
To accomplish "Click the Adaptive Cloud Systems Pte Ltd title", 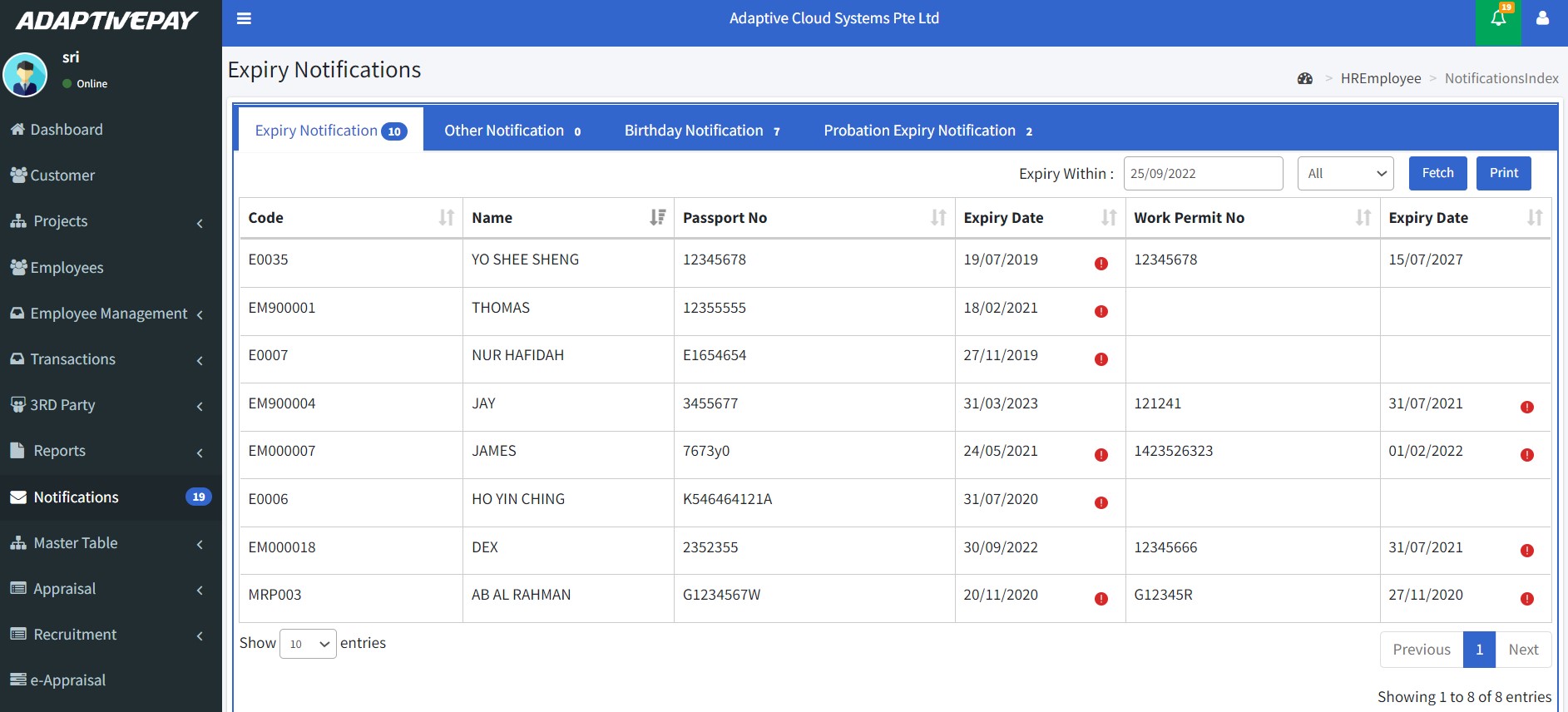I will coord(834,18).
